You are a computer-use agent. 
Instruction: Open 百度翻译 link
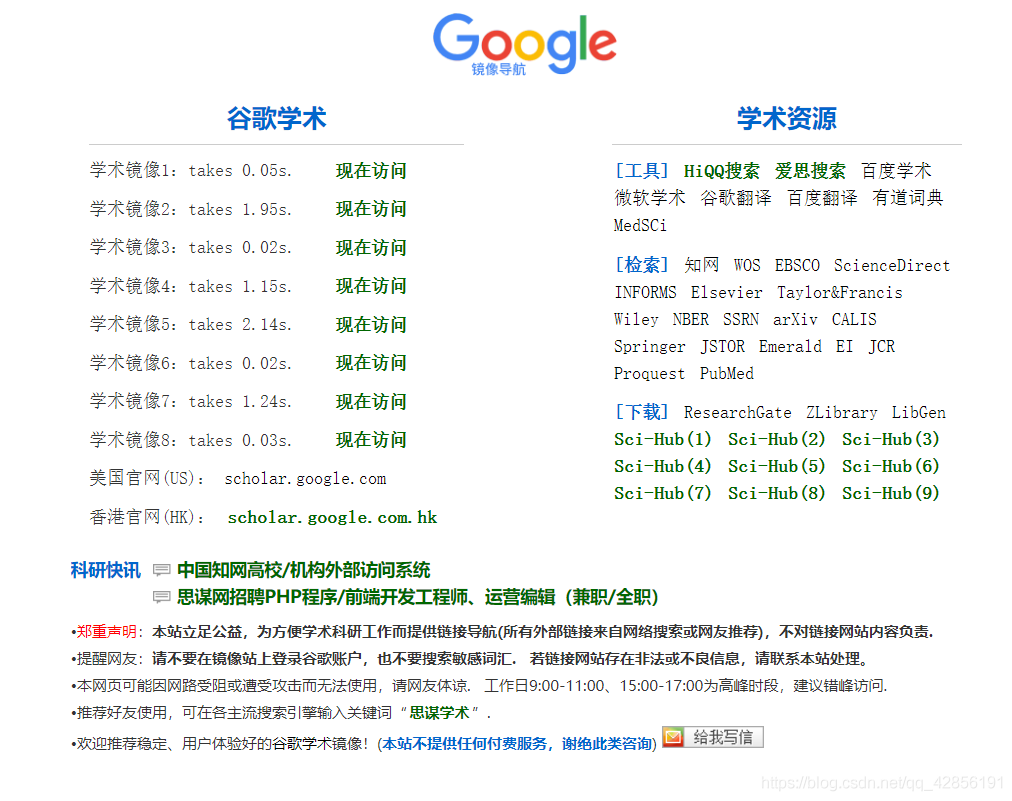(x=822, y=198)
